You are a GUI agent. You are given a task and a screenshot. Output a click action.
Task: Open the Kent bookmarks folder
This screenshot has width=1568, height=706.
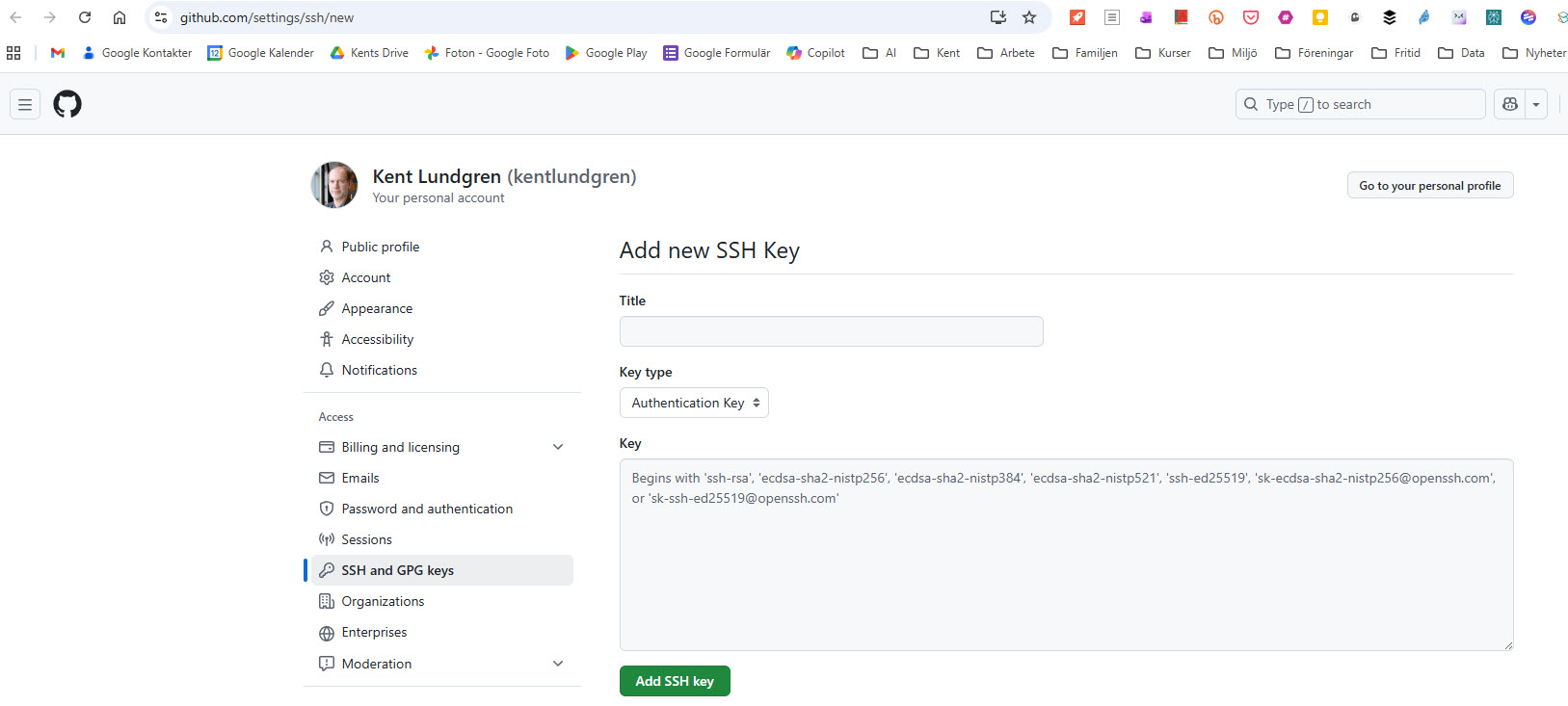(x=937, y=53)
